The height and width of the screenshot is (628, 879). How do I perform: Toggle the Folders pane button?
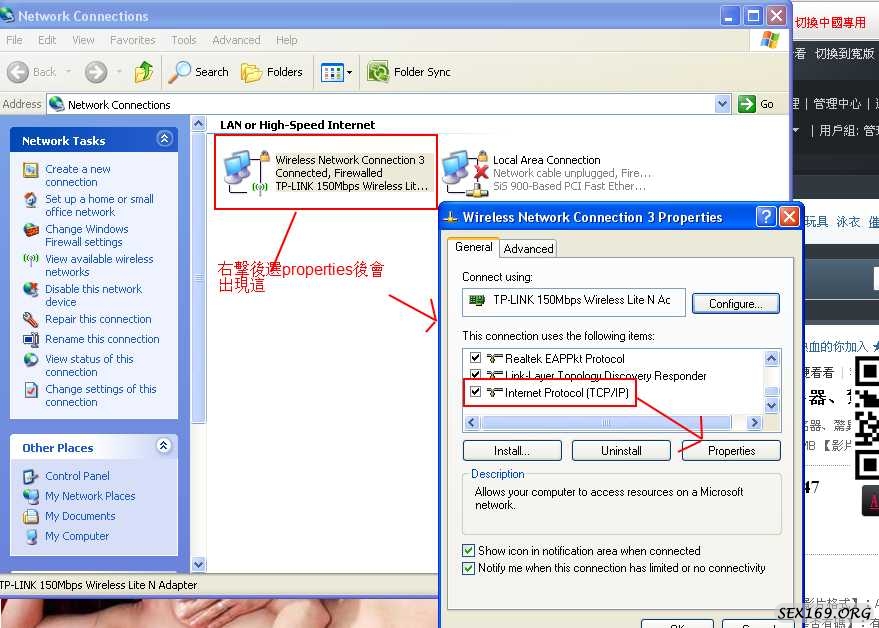tap(271, 72)
